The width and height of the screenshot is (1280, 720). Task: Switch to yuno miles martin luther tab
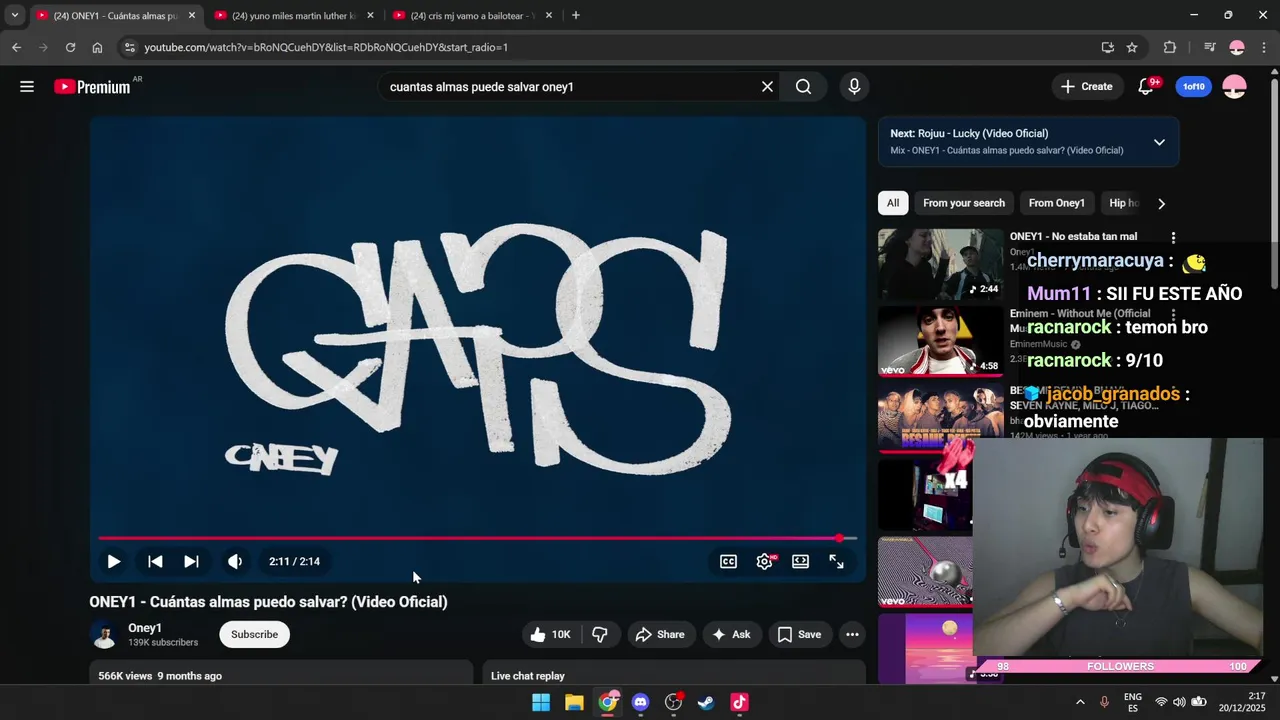tap(293, 15)
